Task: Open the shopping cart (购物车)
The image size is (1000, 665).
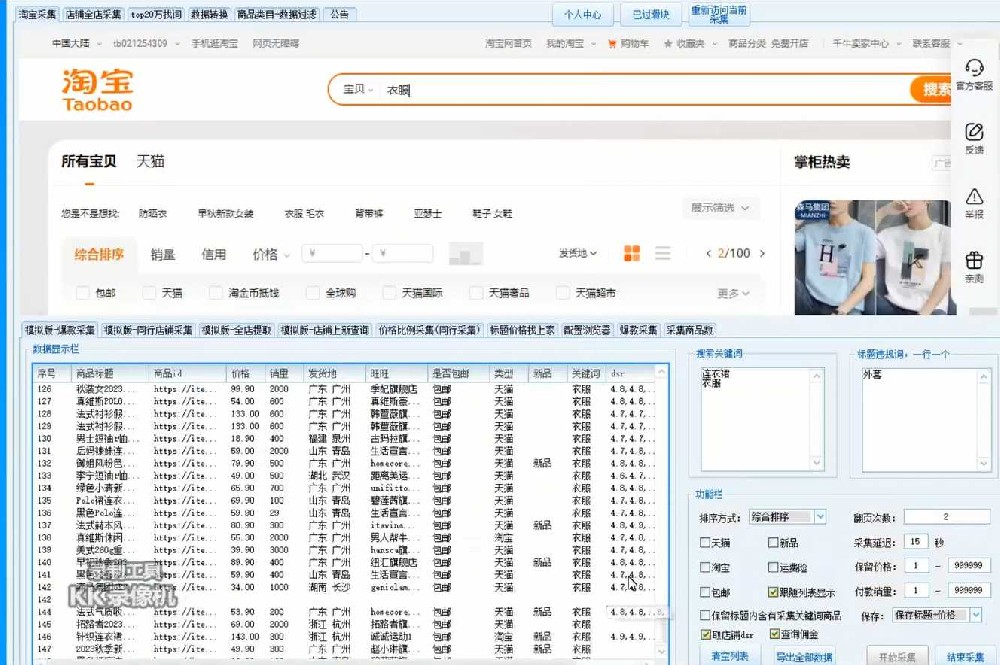Action: click(629, 43)
